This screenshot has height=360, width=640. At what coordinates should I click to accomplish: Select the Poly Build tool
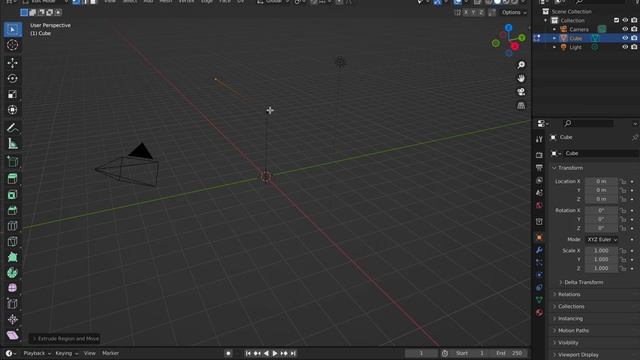tap(13, 257)
